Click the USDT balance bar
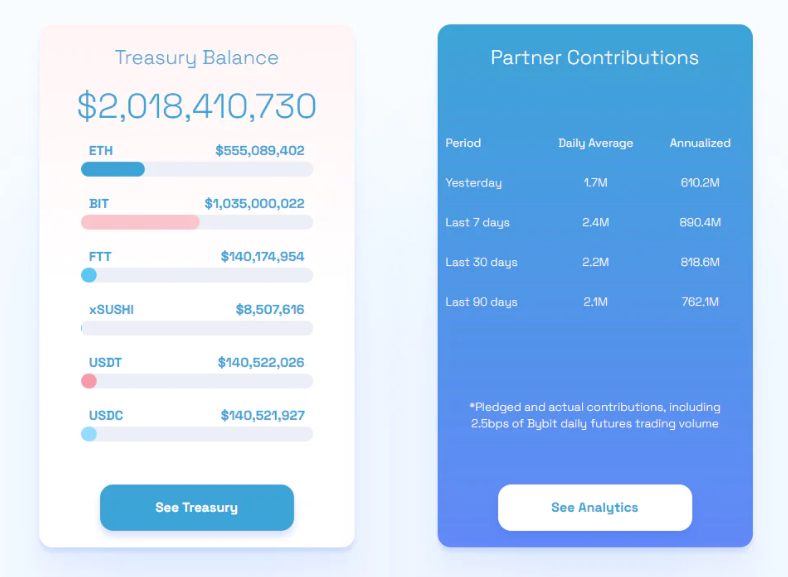Screen dimensions: 788x577 coord(197,381)
